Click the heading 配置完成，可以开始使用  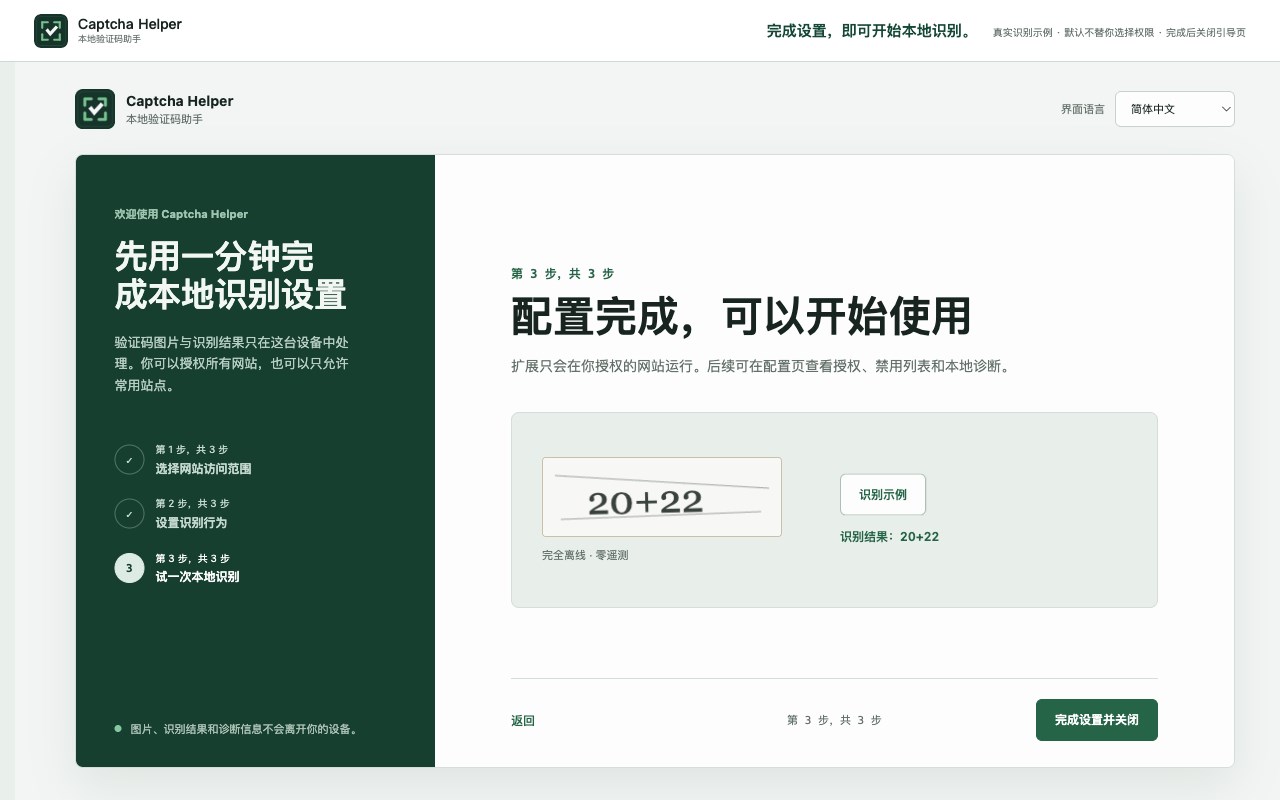(x=741, y=316)
